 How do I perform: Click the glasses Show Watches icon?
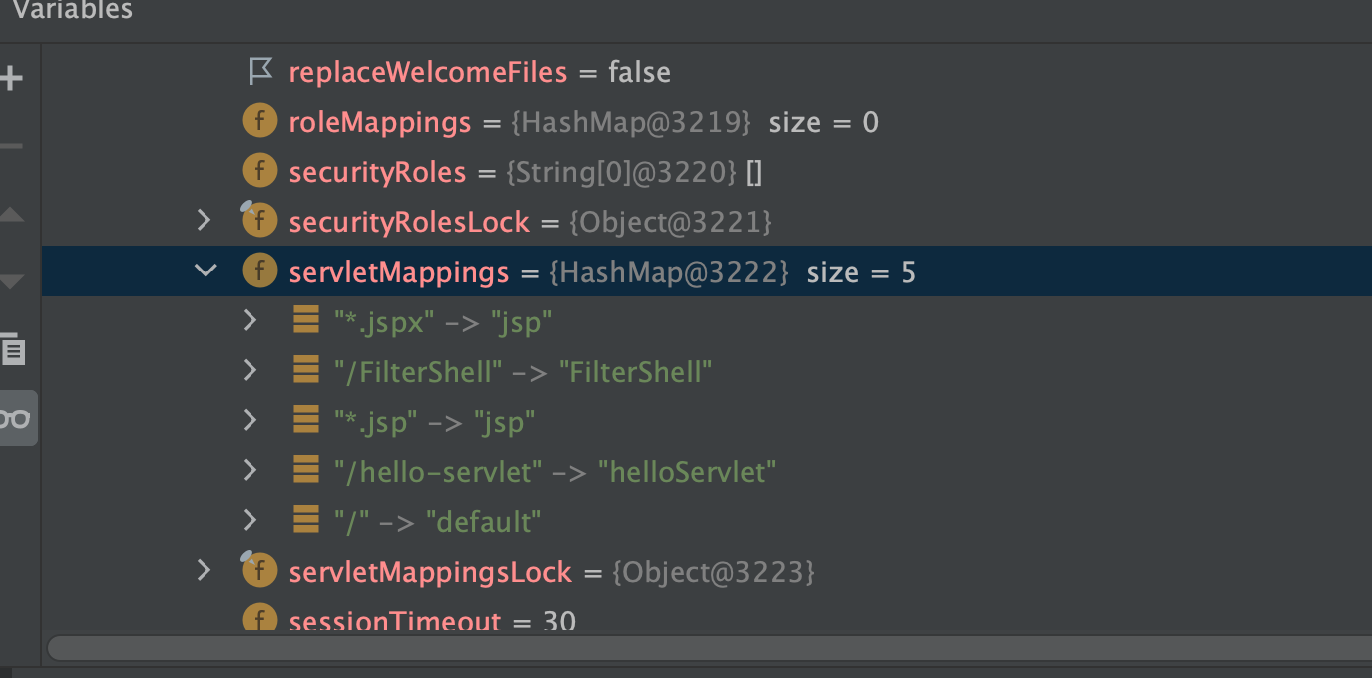(14, 418)
